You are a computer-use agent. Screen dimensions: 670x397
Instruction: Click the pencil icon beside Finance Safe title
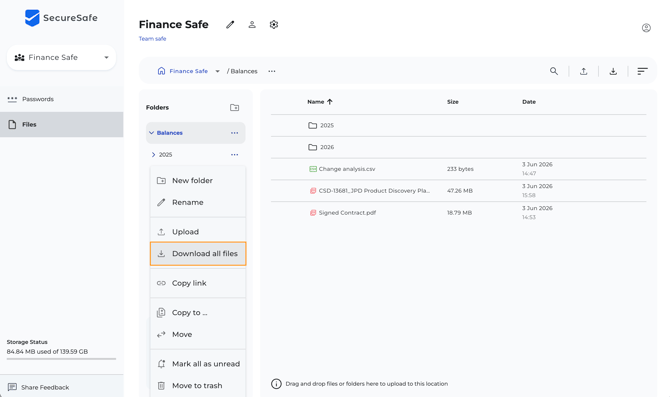230,25
